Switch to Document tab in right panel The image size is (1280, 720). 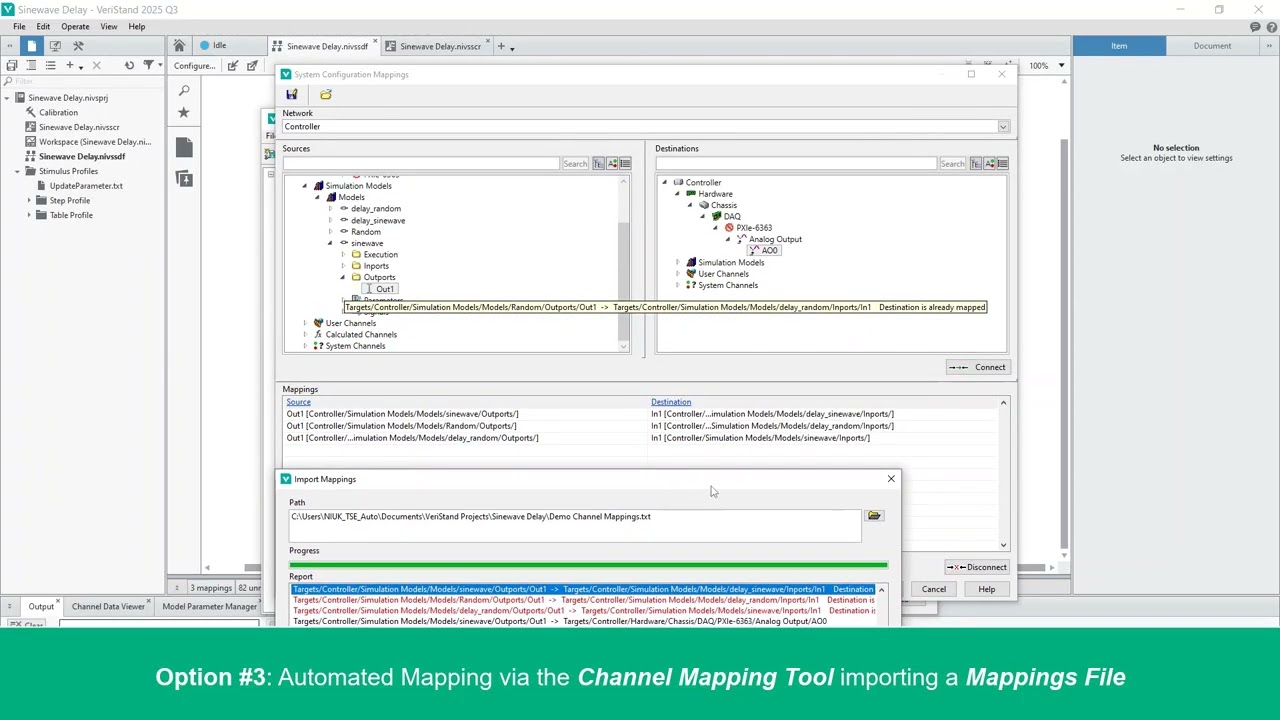(x=1212, y=46)
